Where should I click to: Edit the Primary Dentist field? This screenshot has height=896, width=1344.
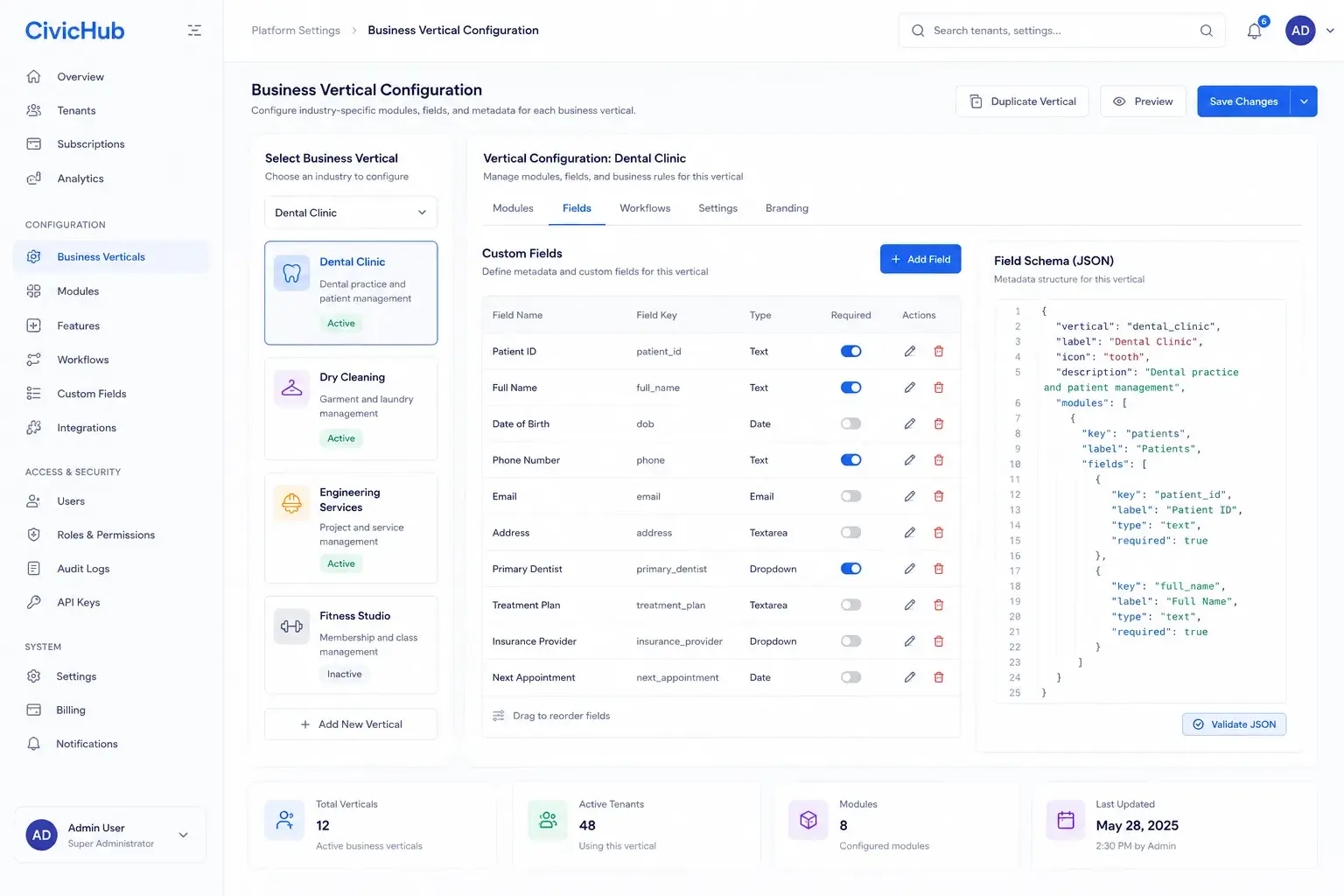pyautogui.click(x=910, y=569)
